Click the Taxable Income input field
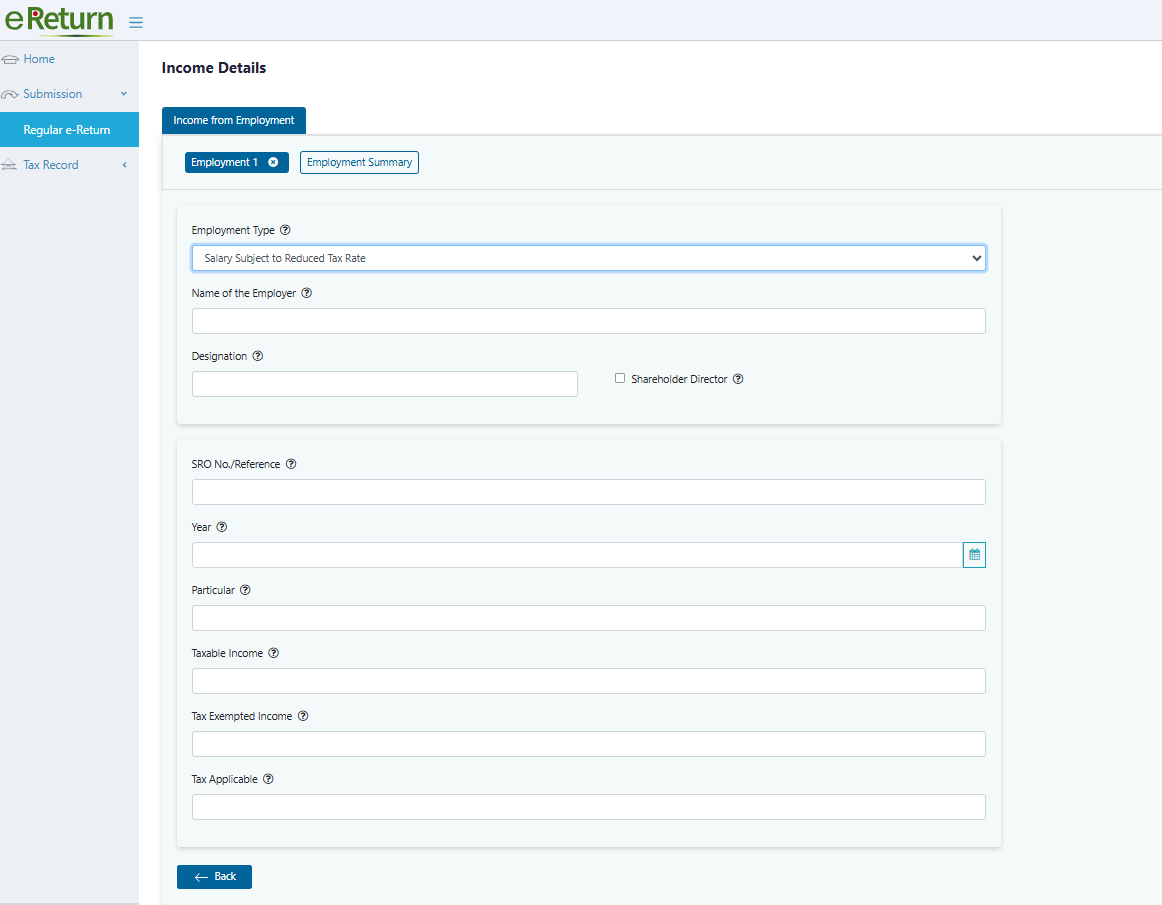This screenshot has width=1162, height=905. (x=588, y=681)
